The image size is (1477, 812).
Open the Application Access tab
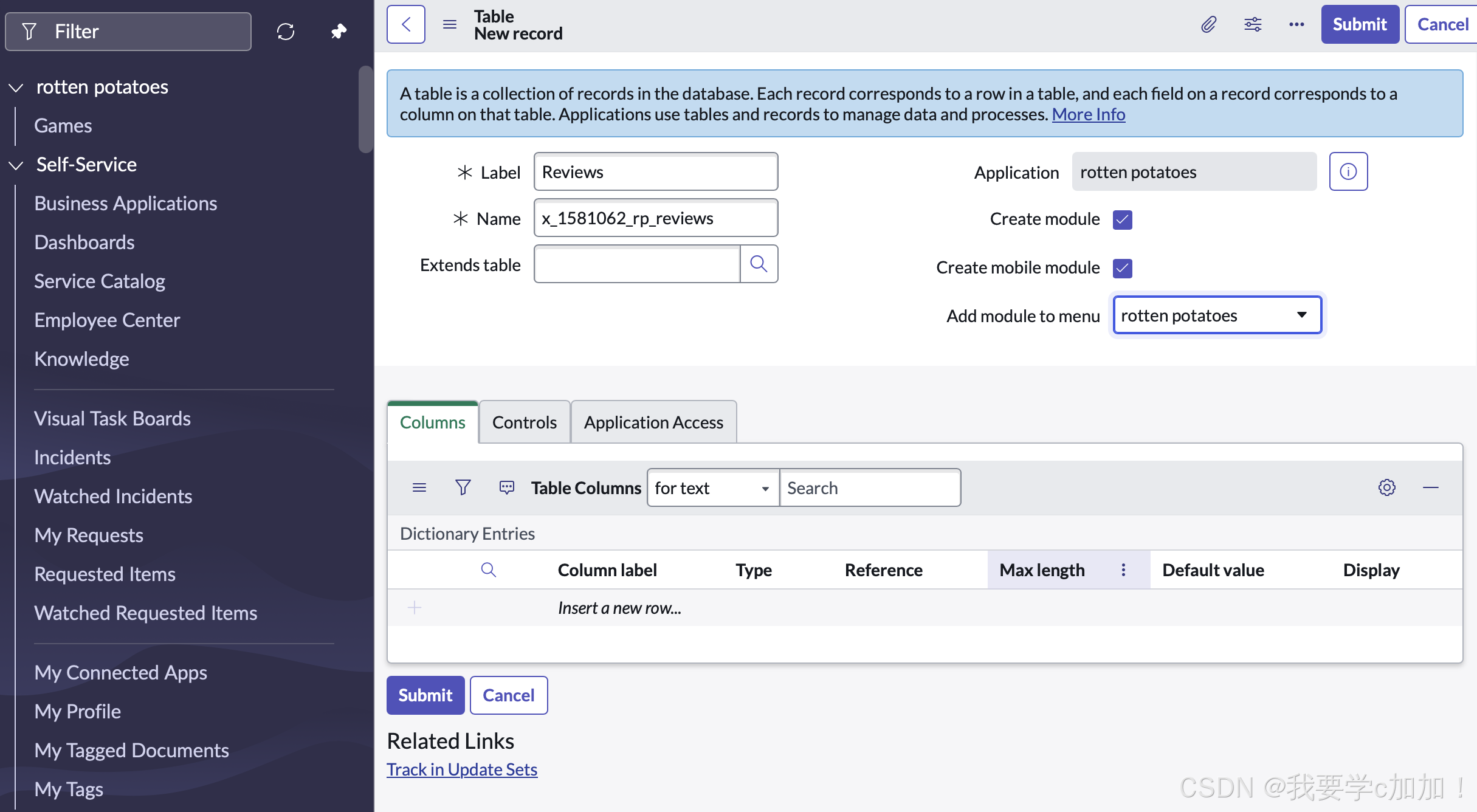653,422
